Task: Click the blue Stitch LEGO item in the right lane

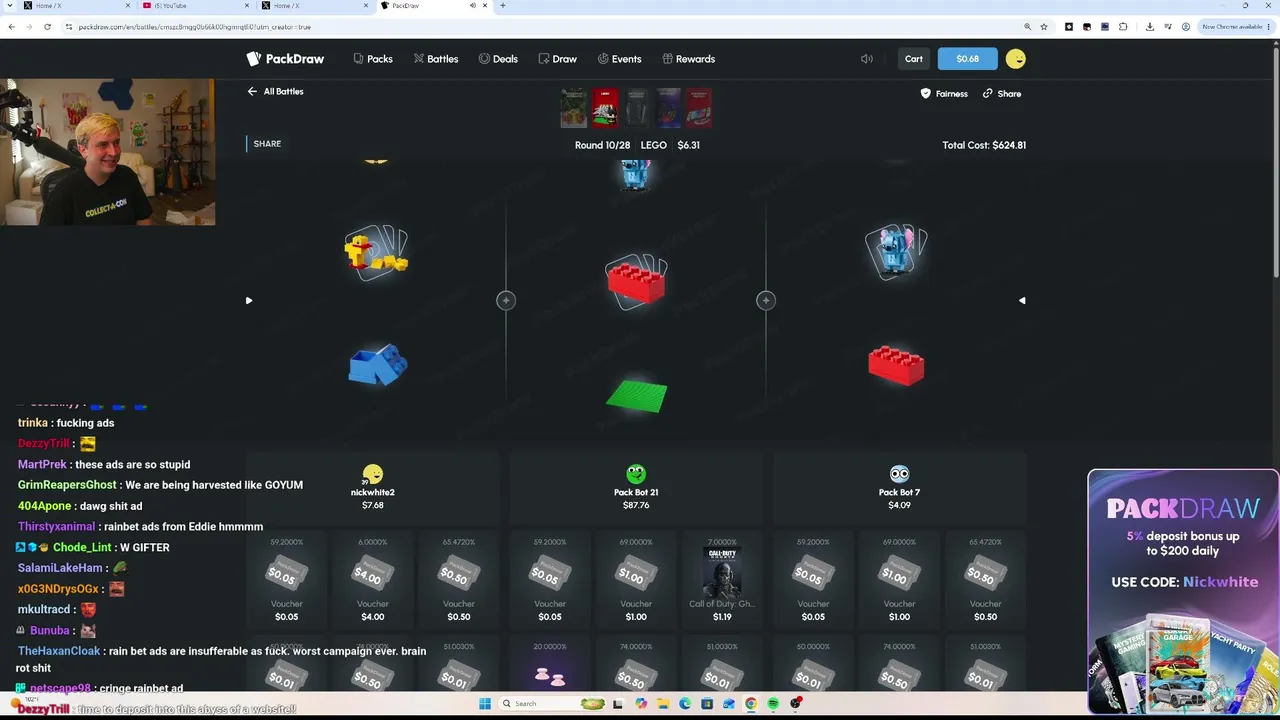Action: [896, 251]
